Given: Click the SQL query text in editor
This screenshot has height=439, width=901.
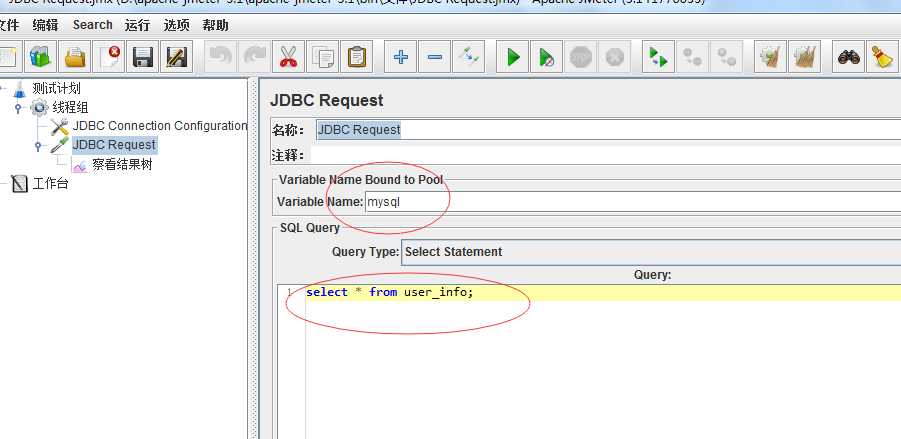Looking at the screenshot, I should click(390, 292).
